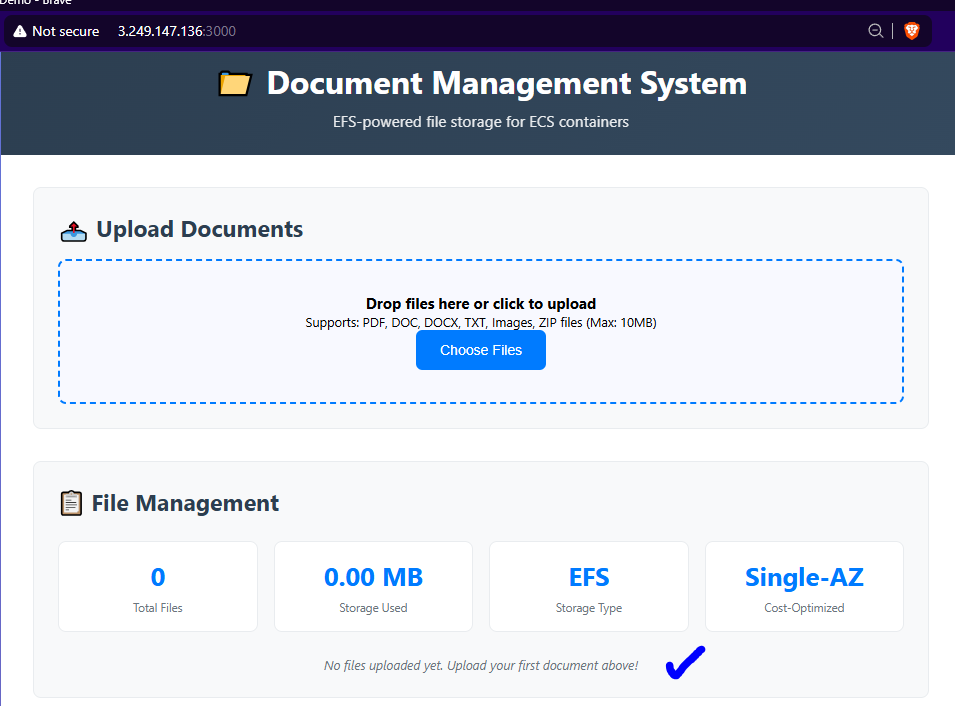Viewport: 955px width, 706px height.
Task: Click the upload tray icon beside Upload Documents
Action: tap(74, 231)
